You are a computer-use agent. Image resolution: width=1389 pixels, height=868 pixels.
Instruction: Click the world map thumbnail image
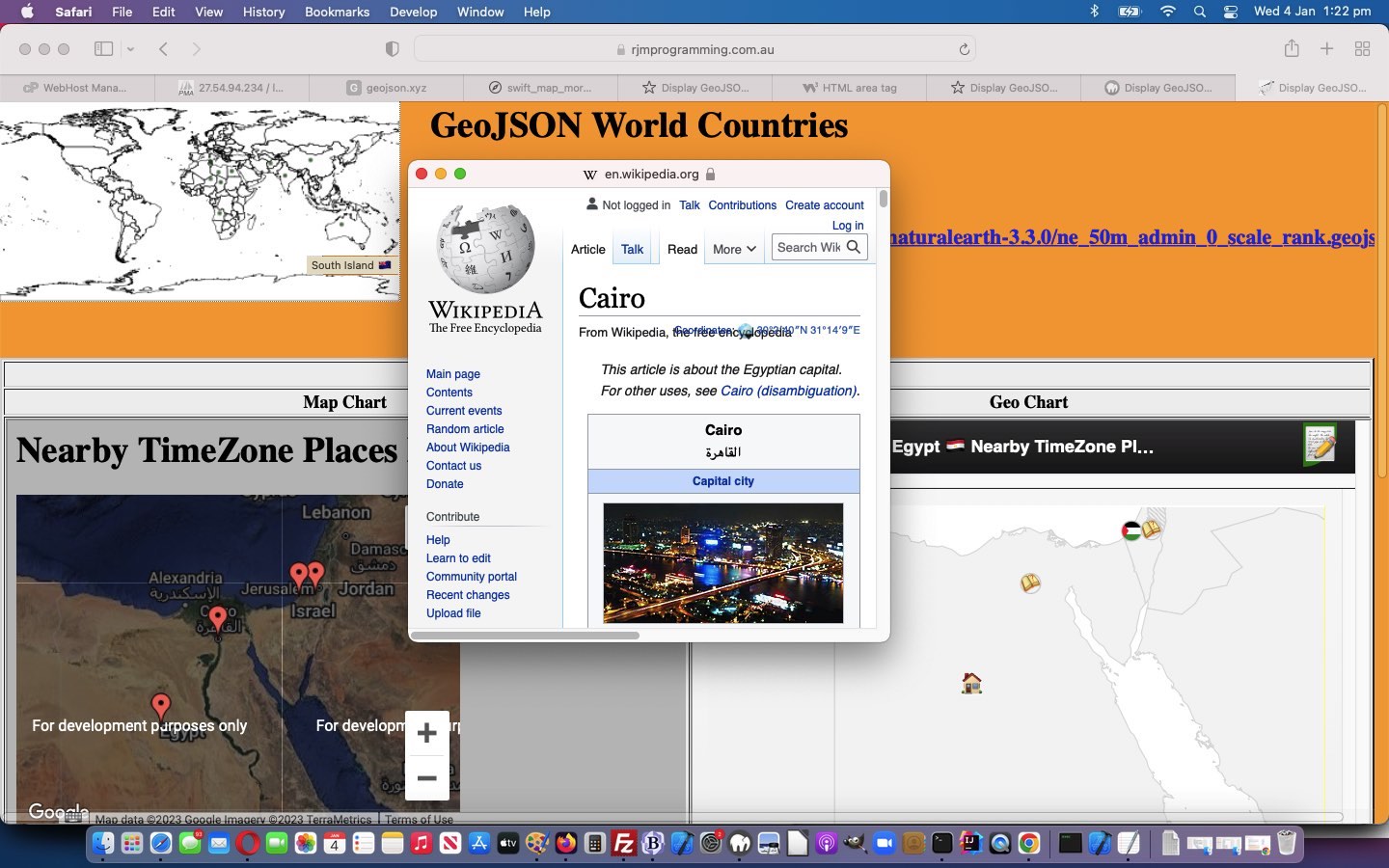[x=200, y=201]
